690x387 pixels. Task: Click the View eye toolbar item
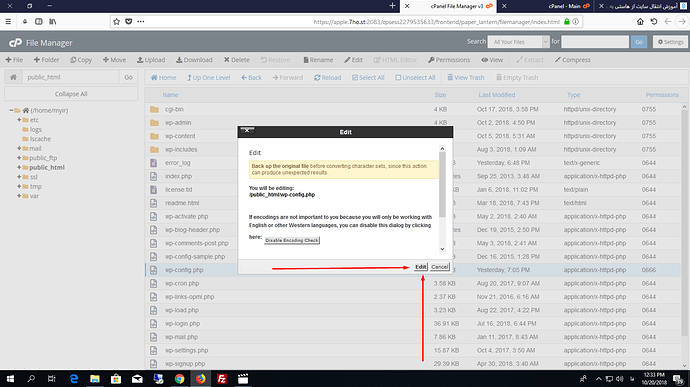tap(492, 60)
